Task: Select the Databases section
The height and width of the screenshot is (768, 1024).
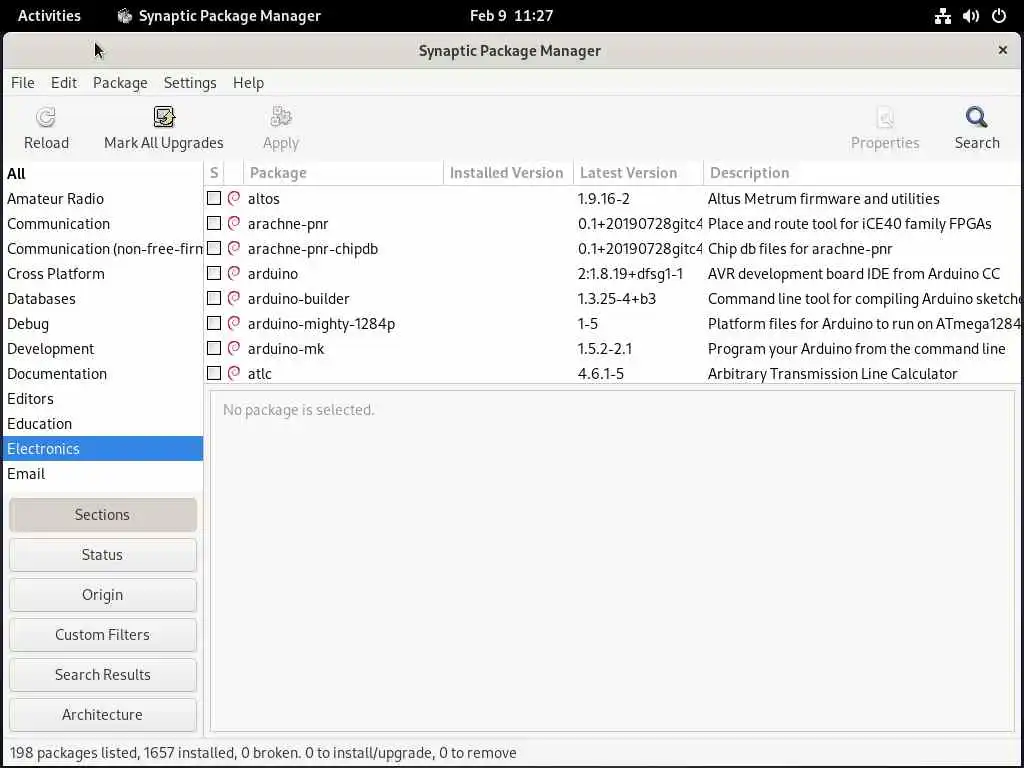Action: [103, 298]
